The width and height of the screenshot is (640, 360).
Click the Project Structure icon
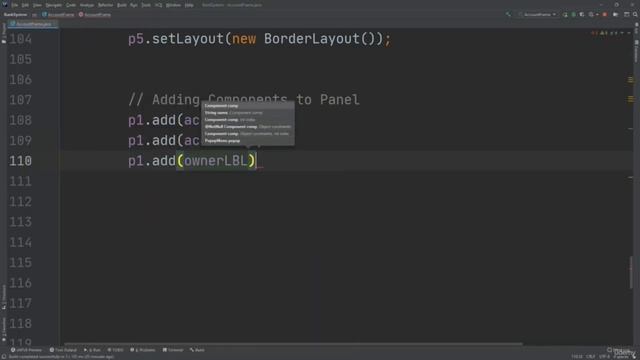[x=627, y=14]
